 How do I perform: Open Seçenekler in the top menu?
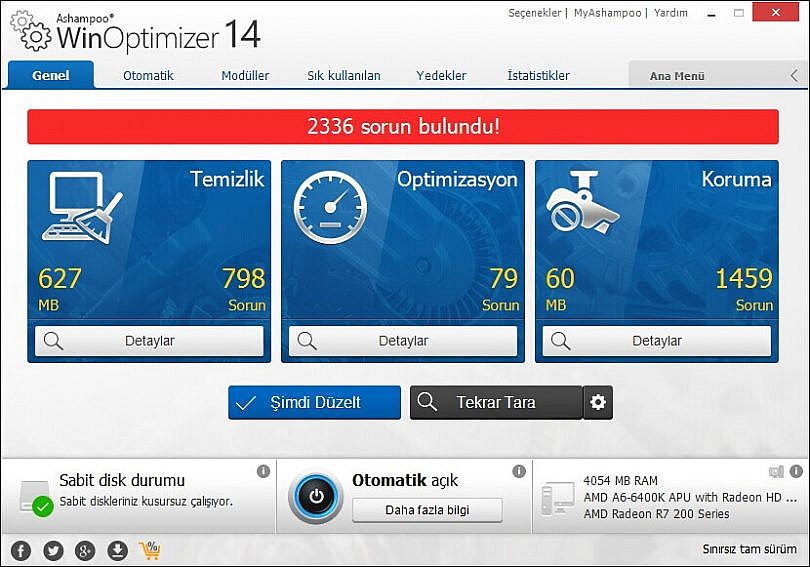535,13
